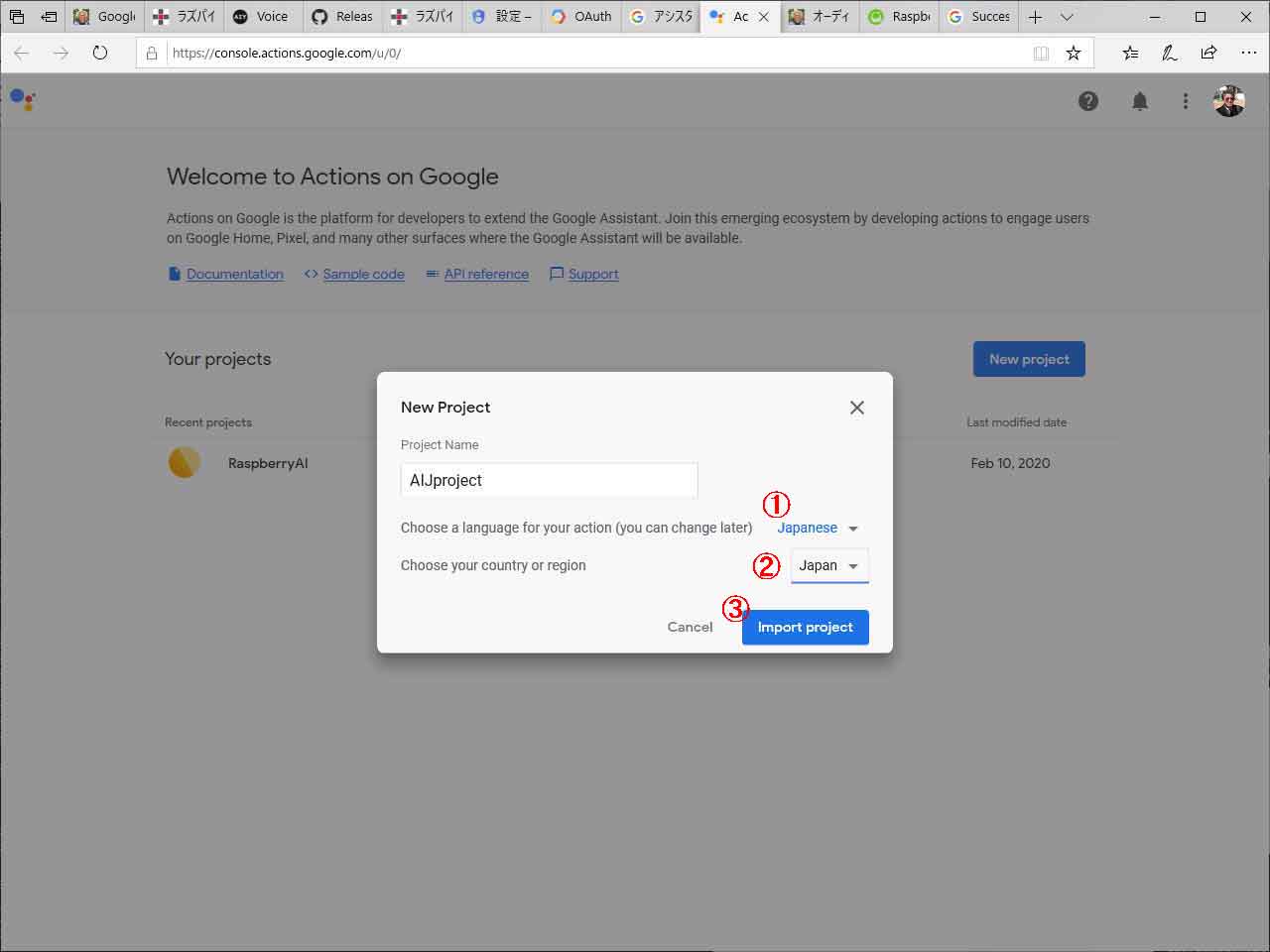Click the Google Assistant logo
This screenshot has width=1270, height=952.
click(x=23, y=99)
